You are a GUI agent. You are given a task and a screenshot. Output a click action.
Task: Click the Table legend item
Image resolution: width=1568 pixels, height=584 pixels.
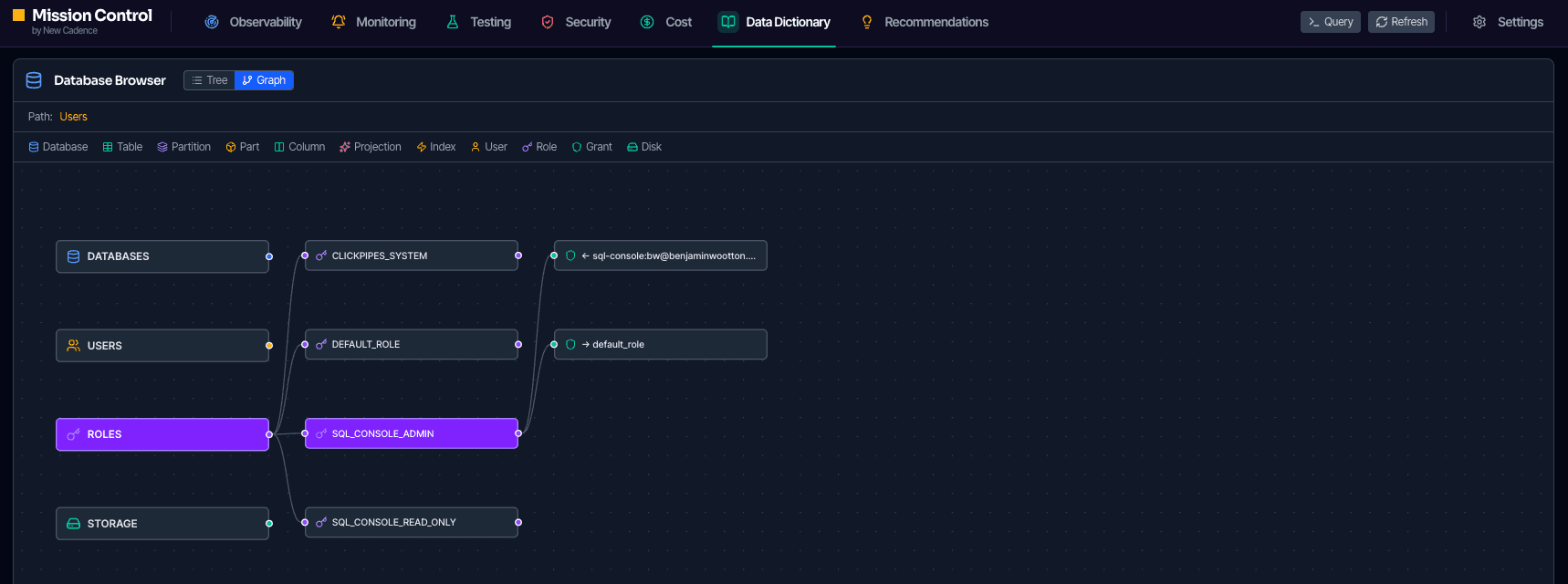click(122, 147)
